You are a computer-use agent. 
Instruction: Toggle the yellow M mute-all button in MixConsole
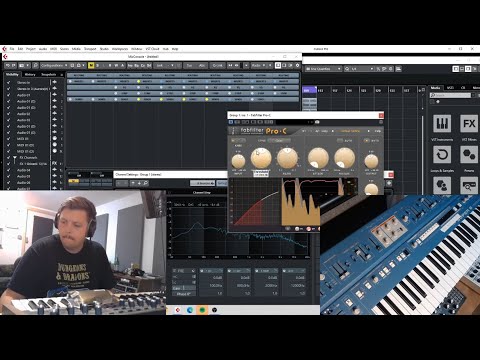click(91, 65)
